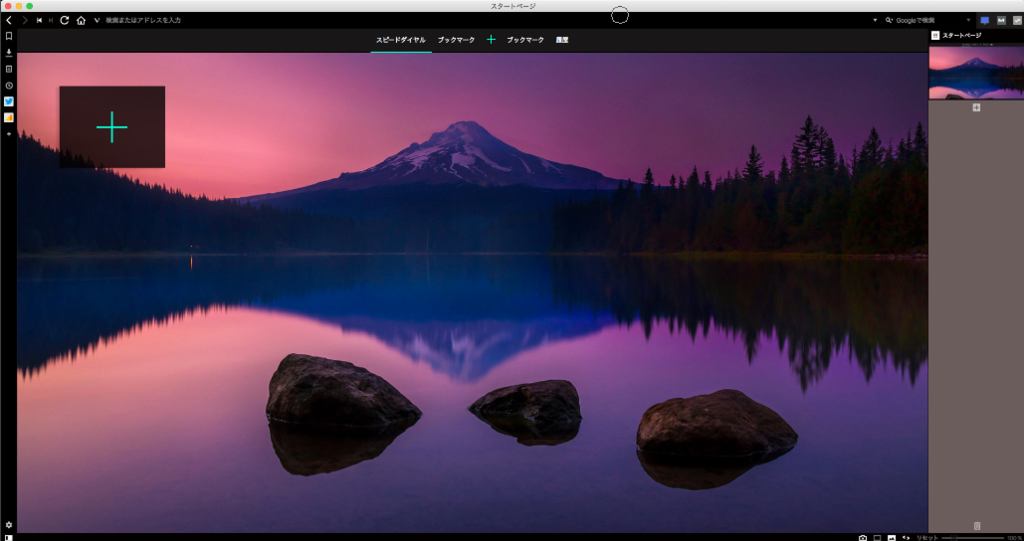
Task: Open settings with the gear icon
Action: [8, 525]
